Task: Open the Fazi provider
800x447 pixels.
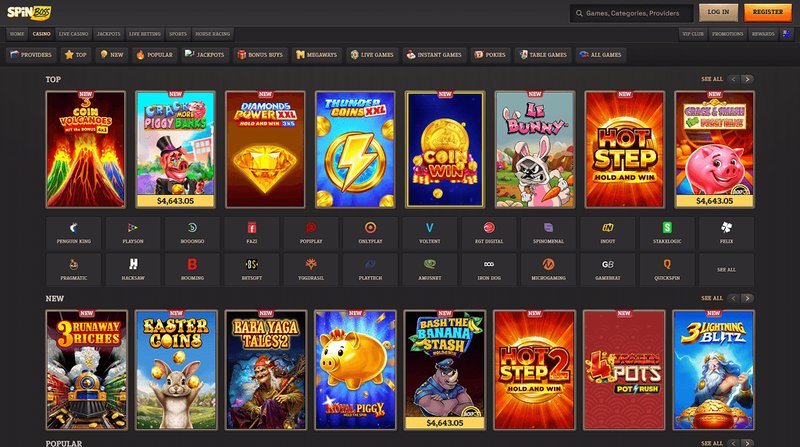Action: click(252, 232)
